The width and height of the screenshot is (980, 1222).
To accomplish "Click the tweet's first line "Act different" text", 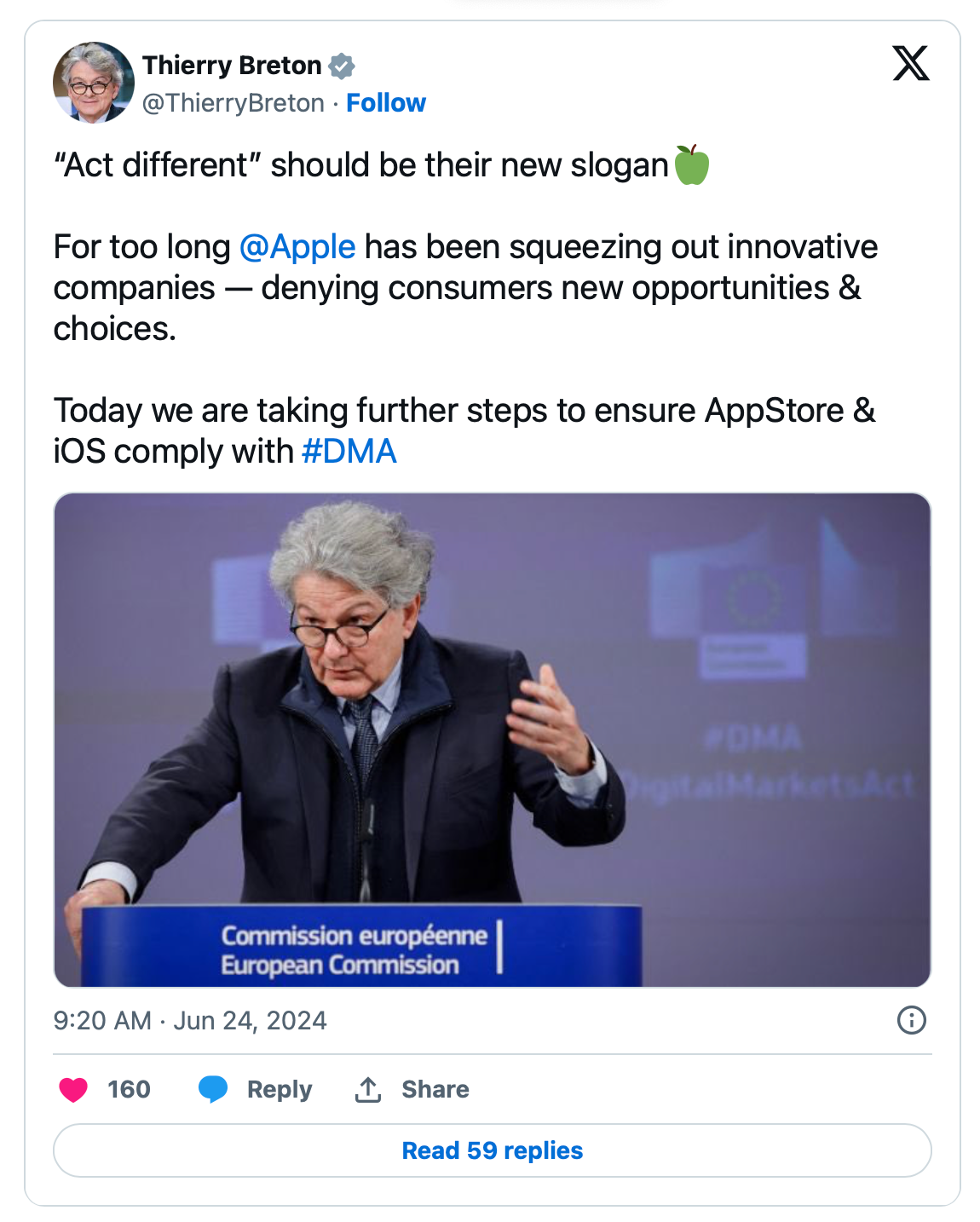I will [360, 165].
